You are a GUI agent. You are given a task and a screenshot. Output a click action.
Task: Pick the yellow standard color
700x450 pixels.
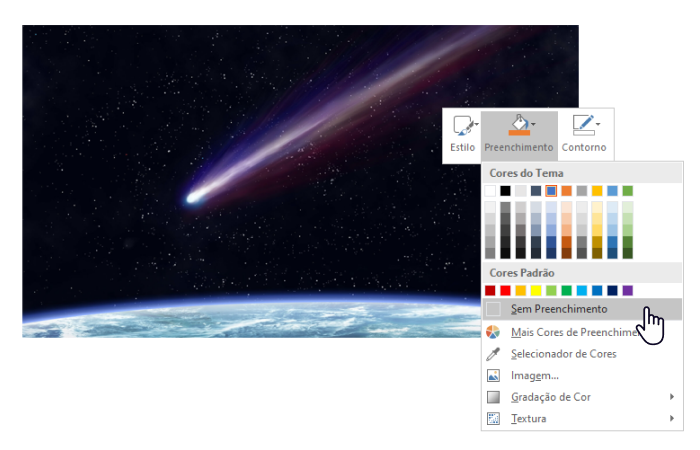[536, 291]
